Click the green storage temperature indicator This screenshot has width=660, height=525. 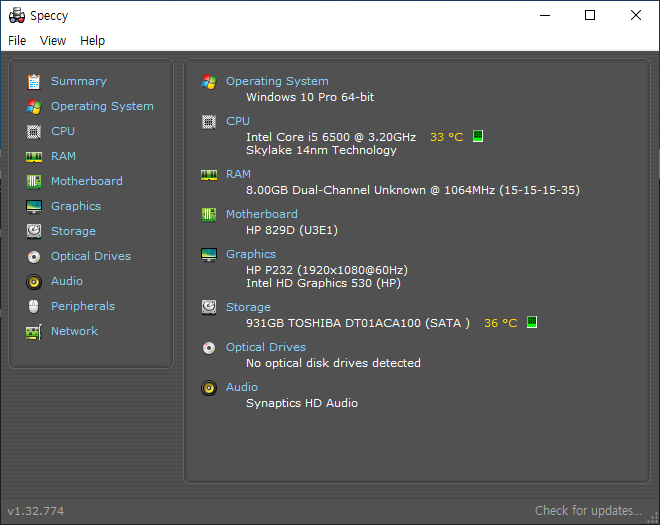tap(532, 322)
